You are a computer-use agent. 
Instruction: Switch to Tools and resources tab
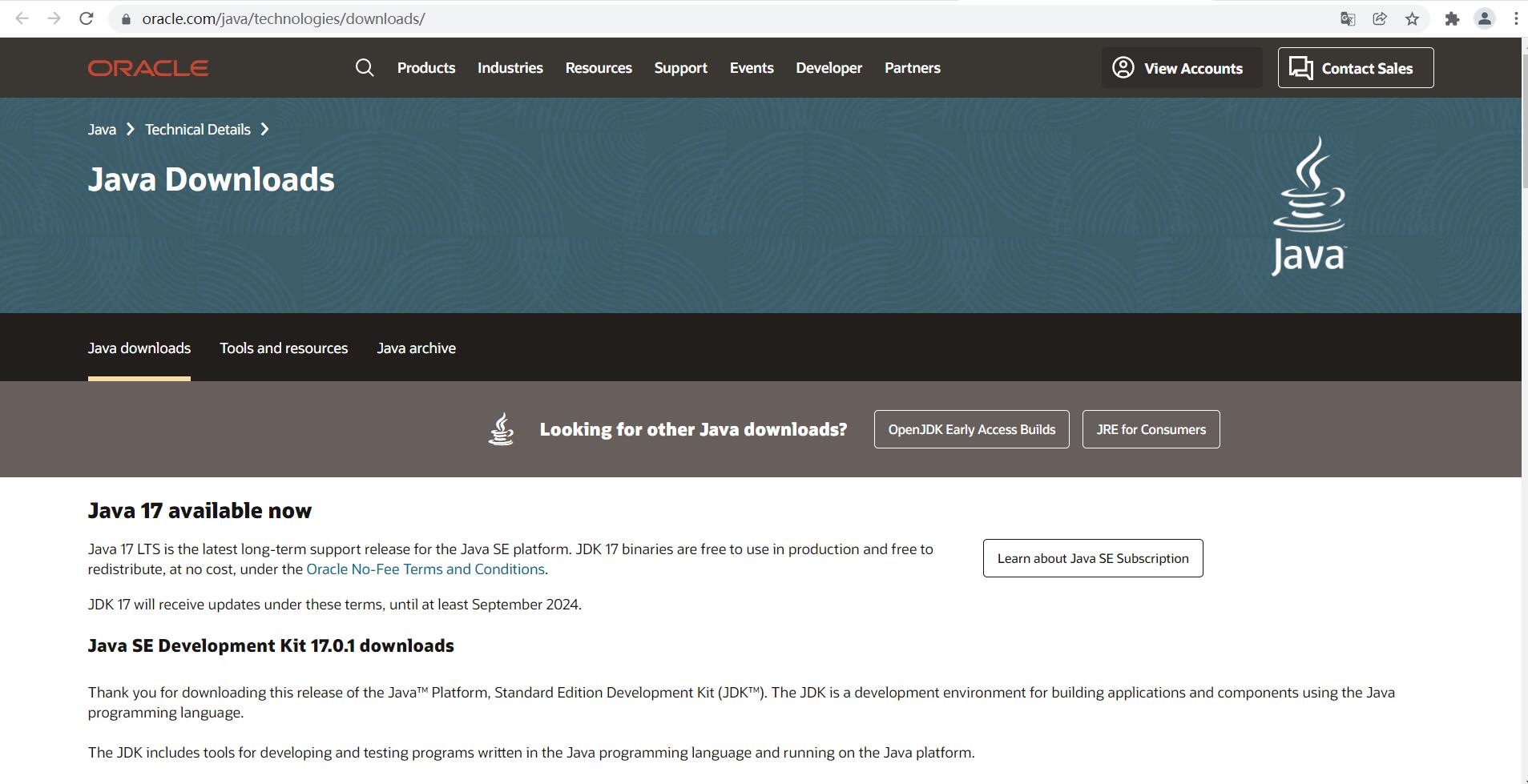[x=284, y=348]
